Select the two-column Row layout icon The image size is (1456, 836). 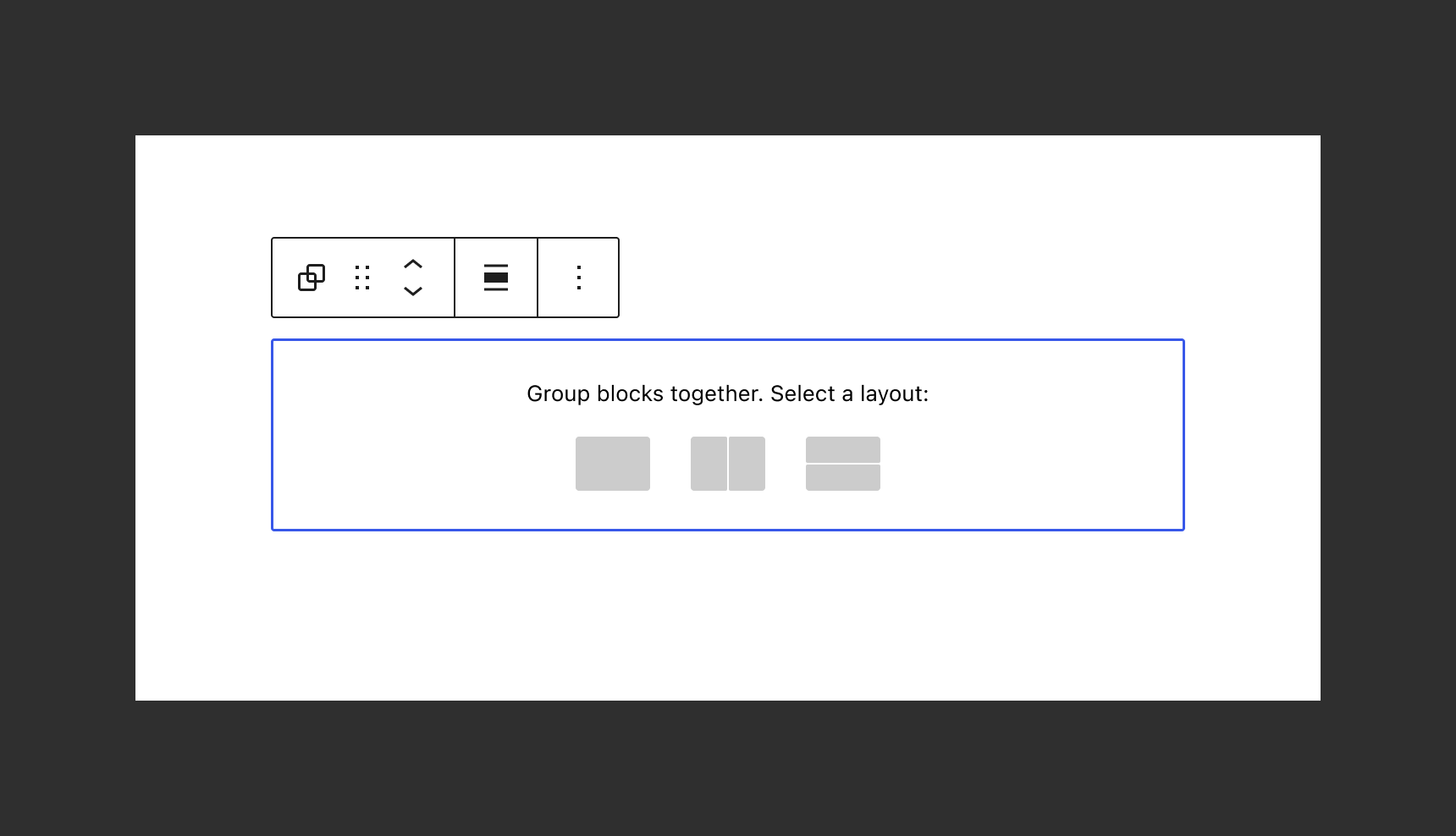tap(727, 463)
